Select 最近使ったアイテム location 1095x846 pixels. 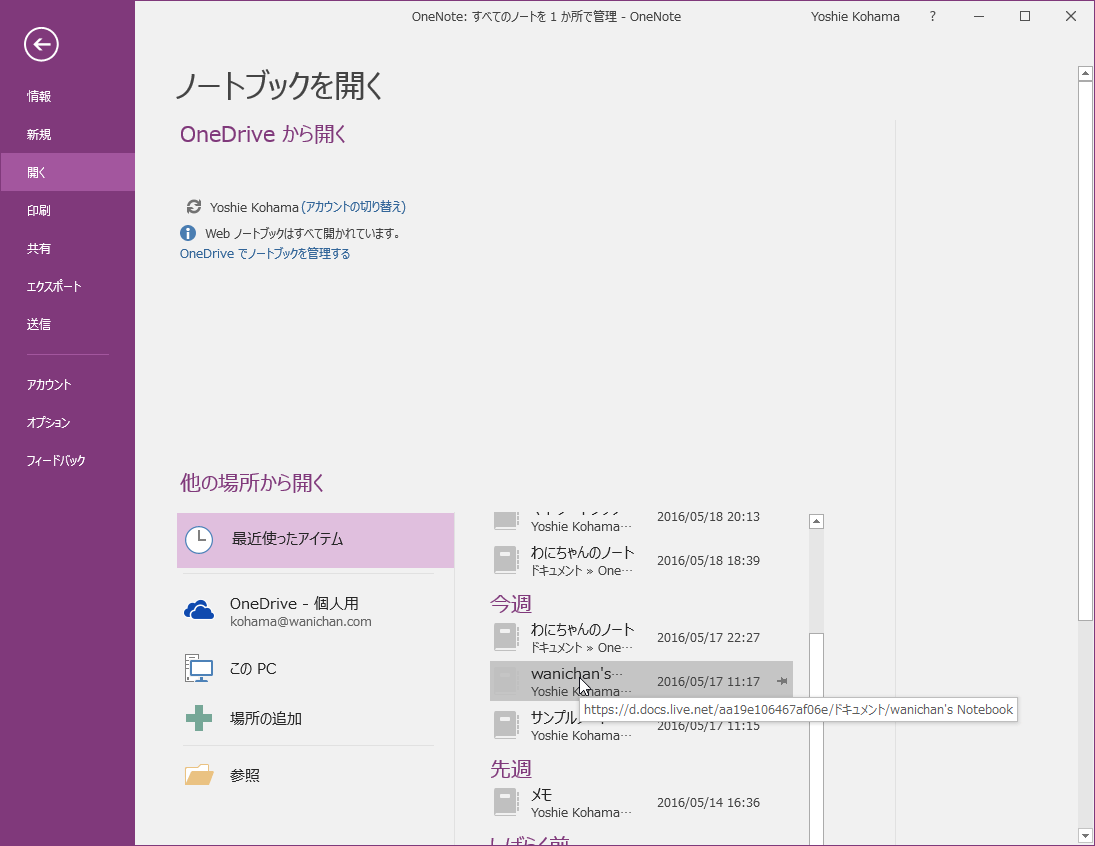tap(316, 540)
